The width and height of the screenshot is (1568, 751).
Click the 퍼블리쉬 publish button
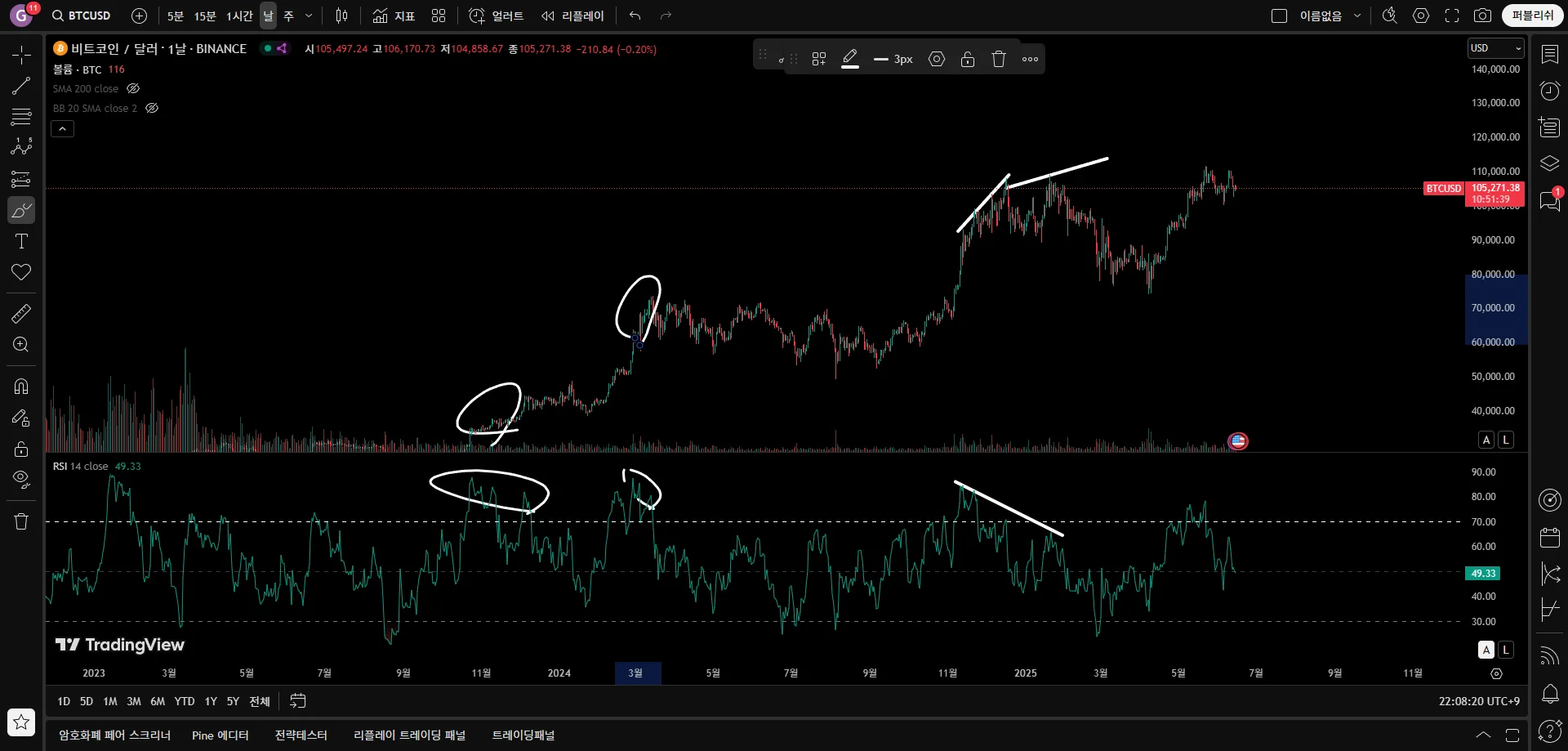pos(1532,16)
